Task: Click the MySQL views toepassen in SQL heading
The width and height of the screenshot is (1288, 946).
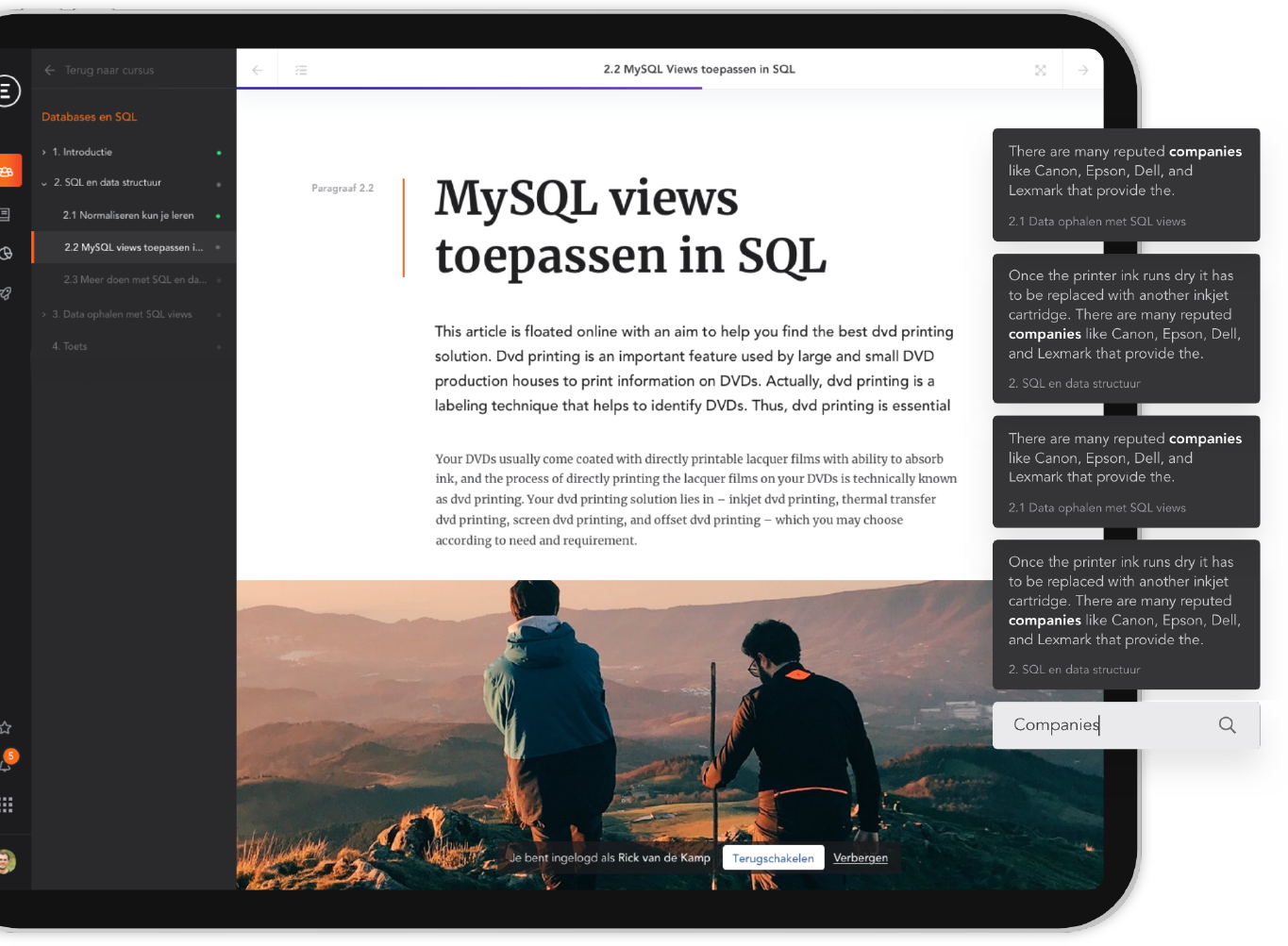Action: (630, 227)
